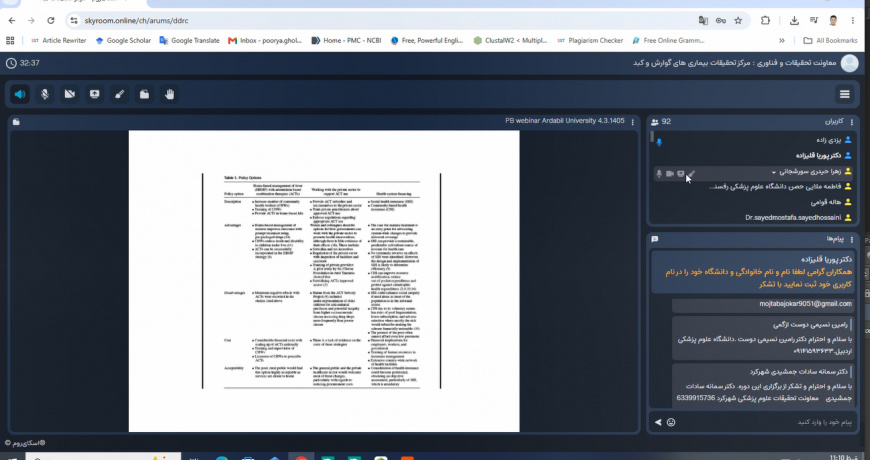Image resolution: width=870 pixels, height=460 pixels.
Task: Click the active microphone indicator in users list
Action: click(x=659, y=143)
